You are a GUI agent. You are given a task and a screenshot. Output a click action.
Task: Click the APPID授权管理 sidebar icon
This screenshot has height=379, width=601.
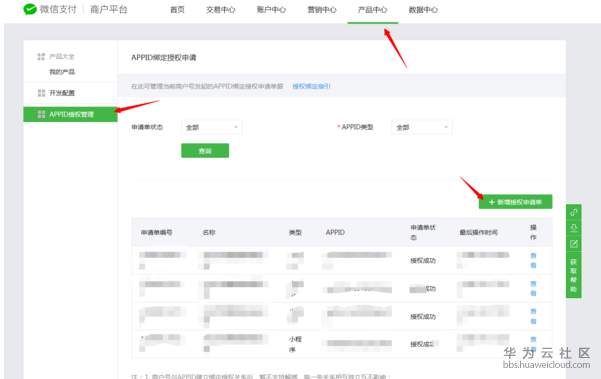click(41, 114)
